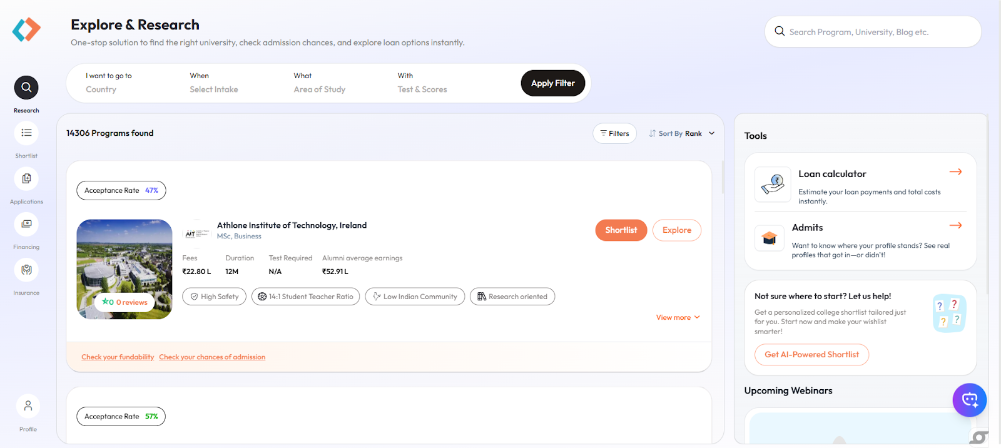Click Check your chances of admission link
Viewport: 1001px width, 448px height.
[212, 357]
